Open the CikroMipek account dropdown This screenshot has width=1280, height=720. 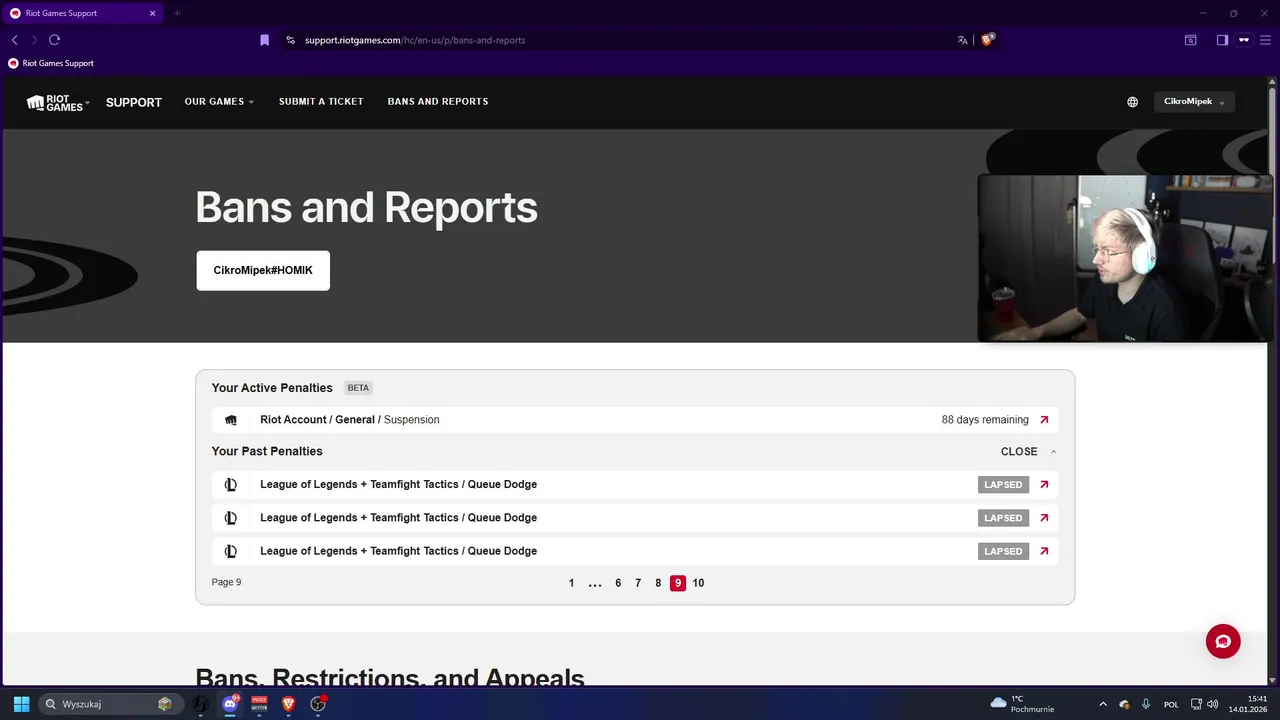(x=1194, y=102)
